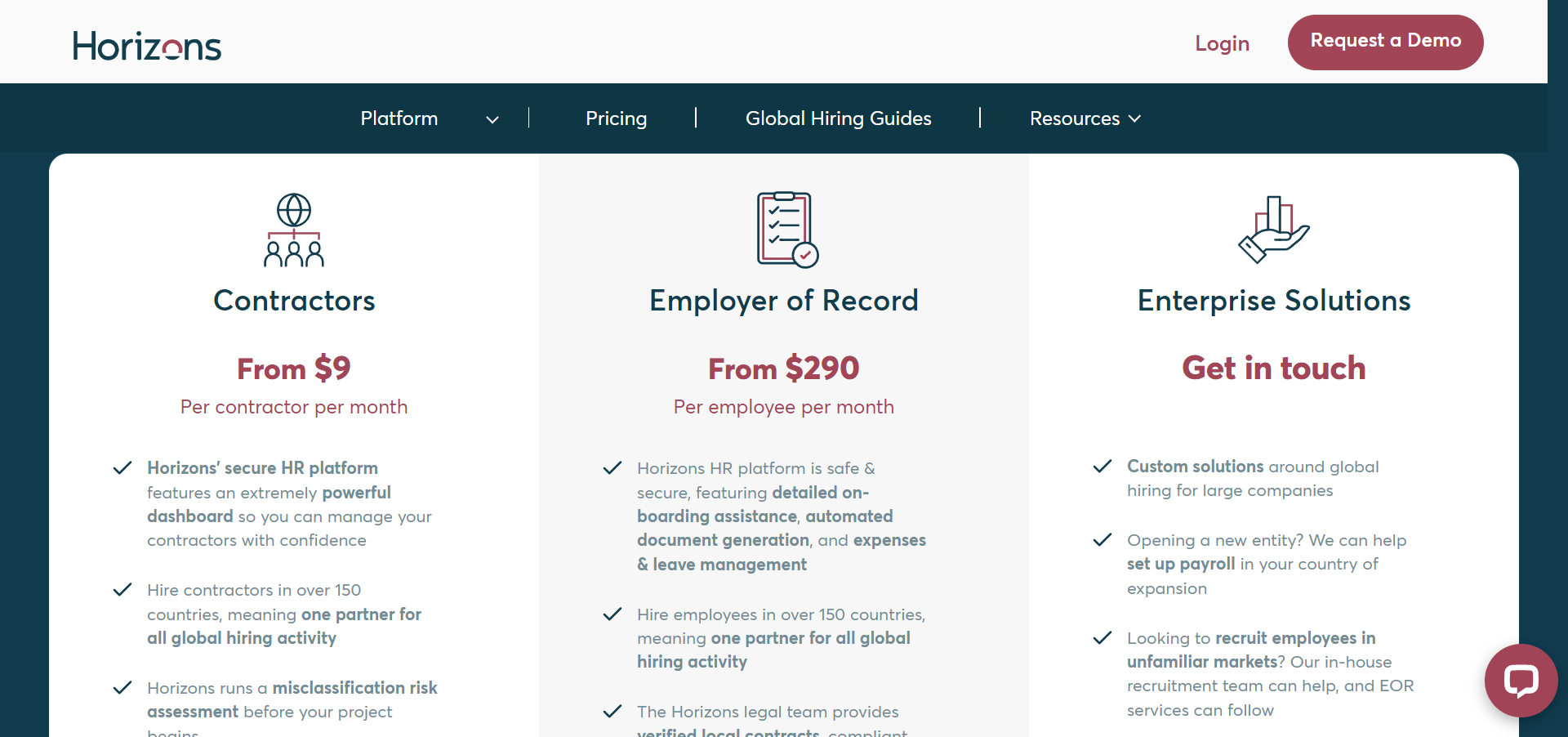Click checkmark beside set up payroll item
This screenshot has width=1568, height=737.
coord(1102,540)
